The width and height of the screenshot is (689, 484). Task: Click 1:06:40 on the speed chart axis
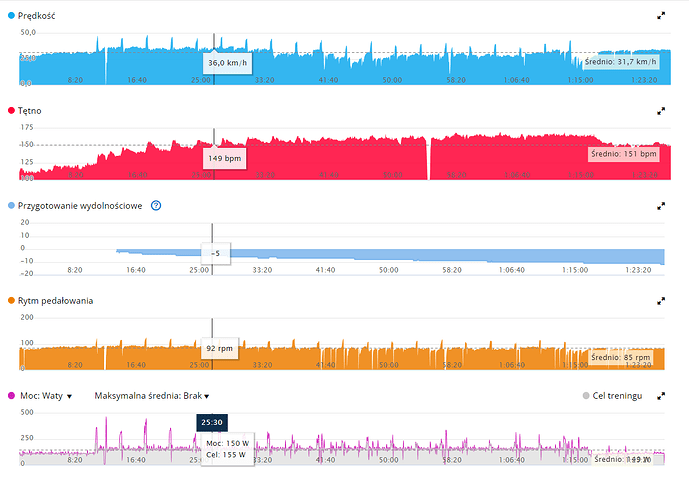[517, 80]
